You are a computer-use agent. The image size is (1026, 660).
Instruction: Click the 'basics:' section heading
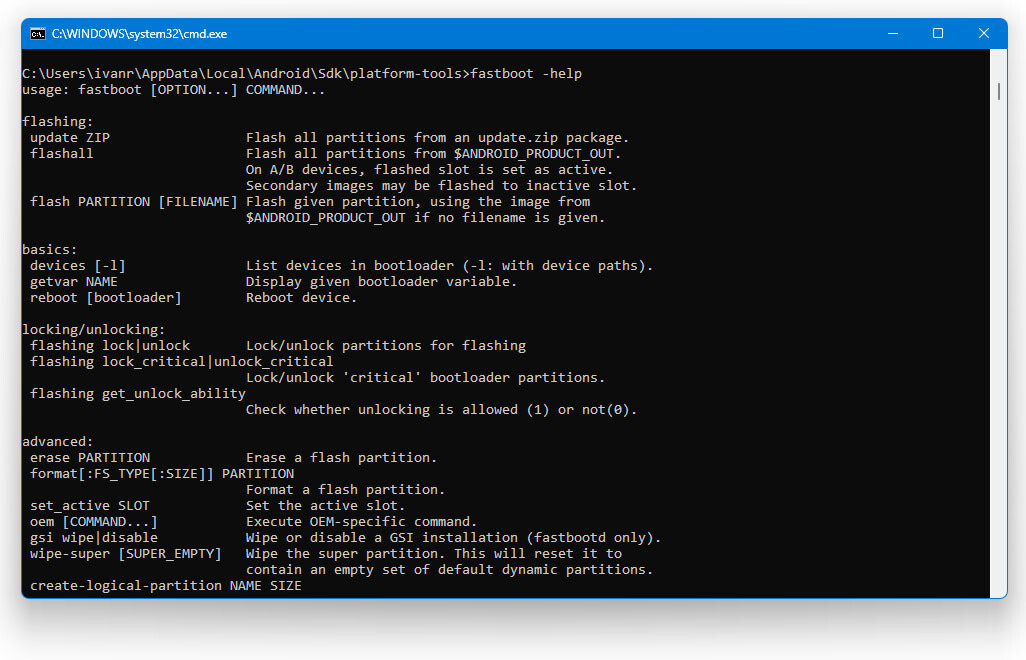coord(50,250)
